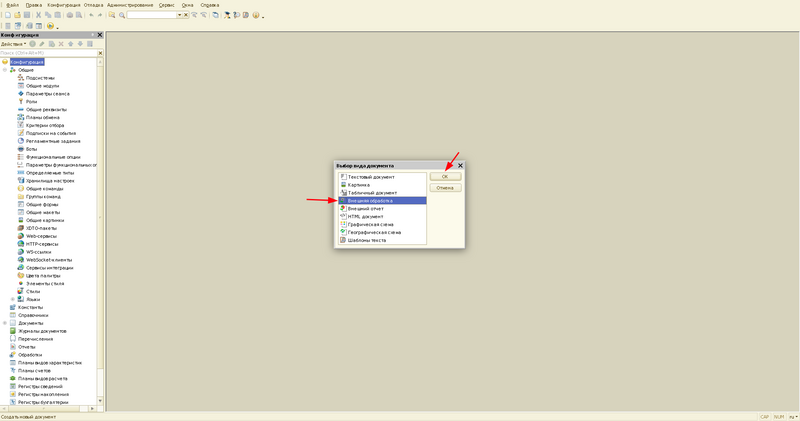Screen dimensions: 800x421
Task: Click into the Поиск field in Configuration panel
Action: click(48, 53)
